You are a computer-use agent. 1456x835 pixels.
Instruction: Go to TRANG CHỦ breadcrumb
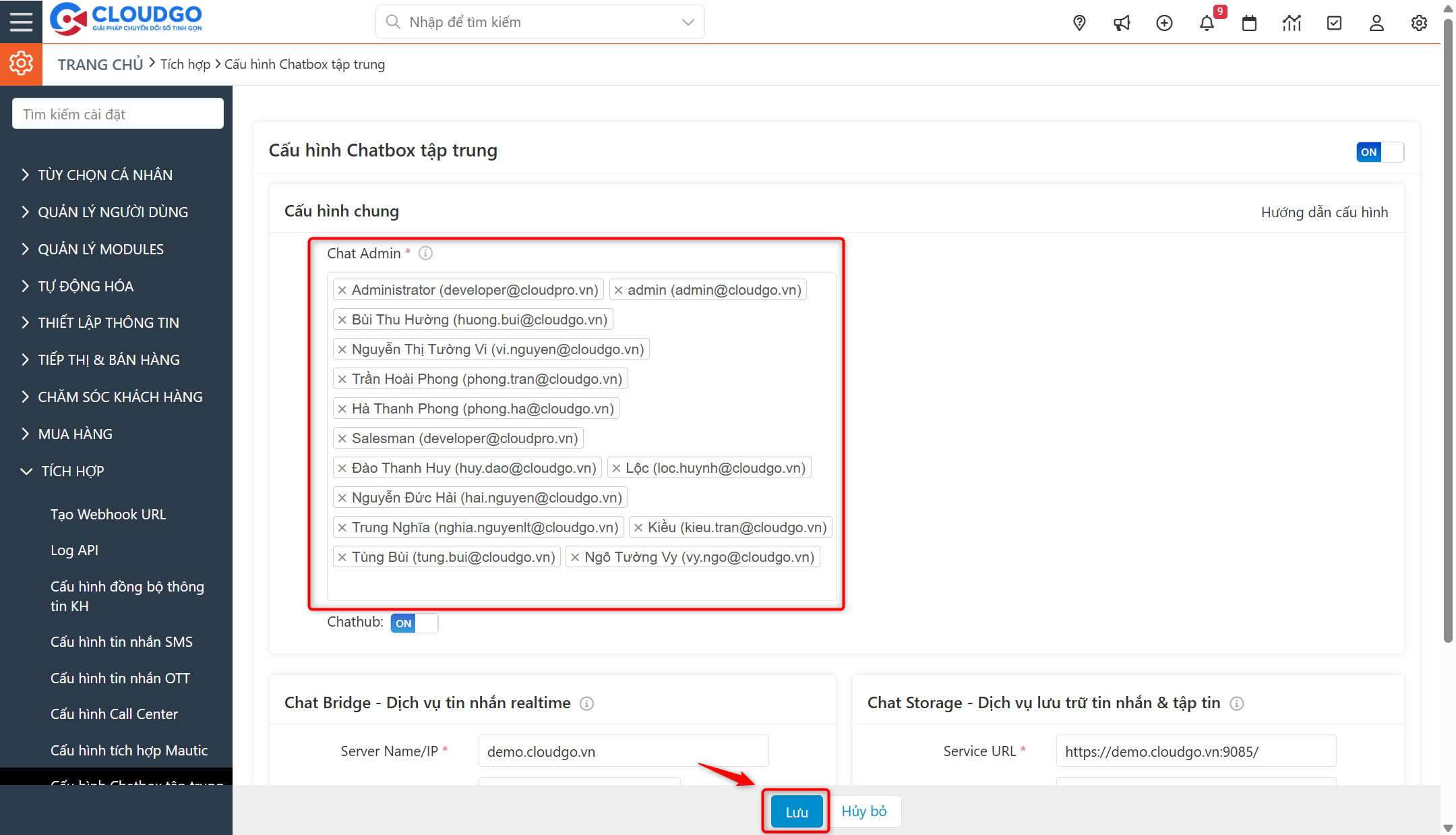coord(100,63)
